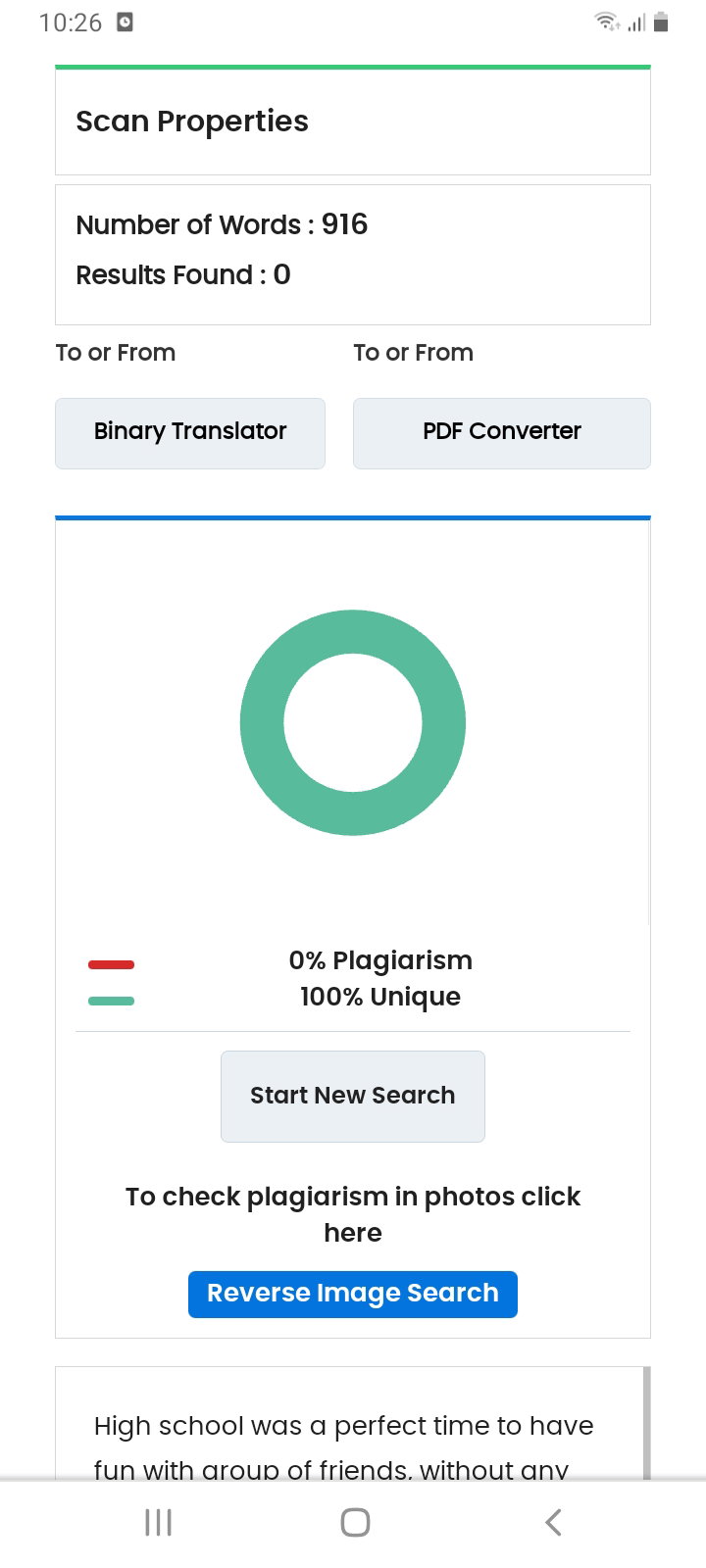Image resolution: width=706 pixels, height=1568 pixels.
Task: Click the Start New Search button
Action: (x=353, y=1096)
